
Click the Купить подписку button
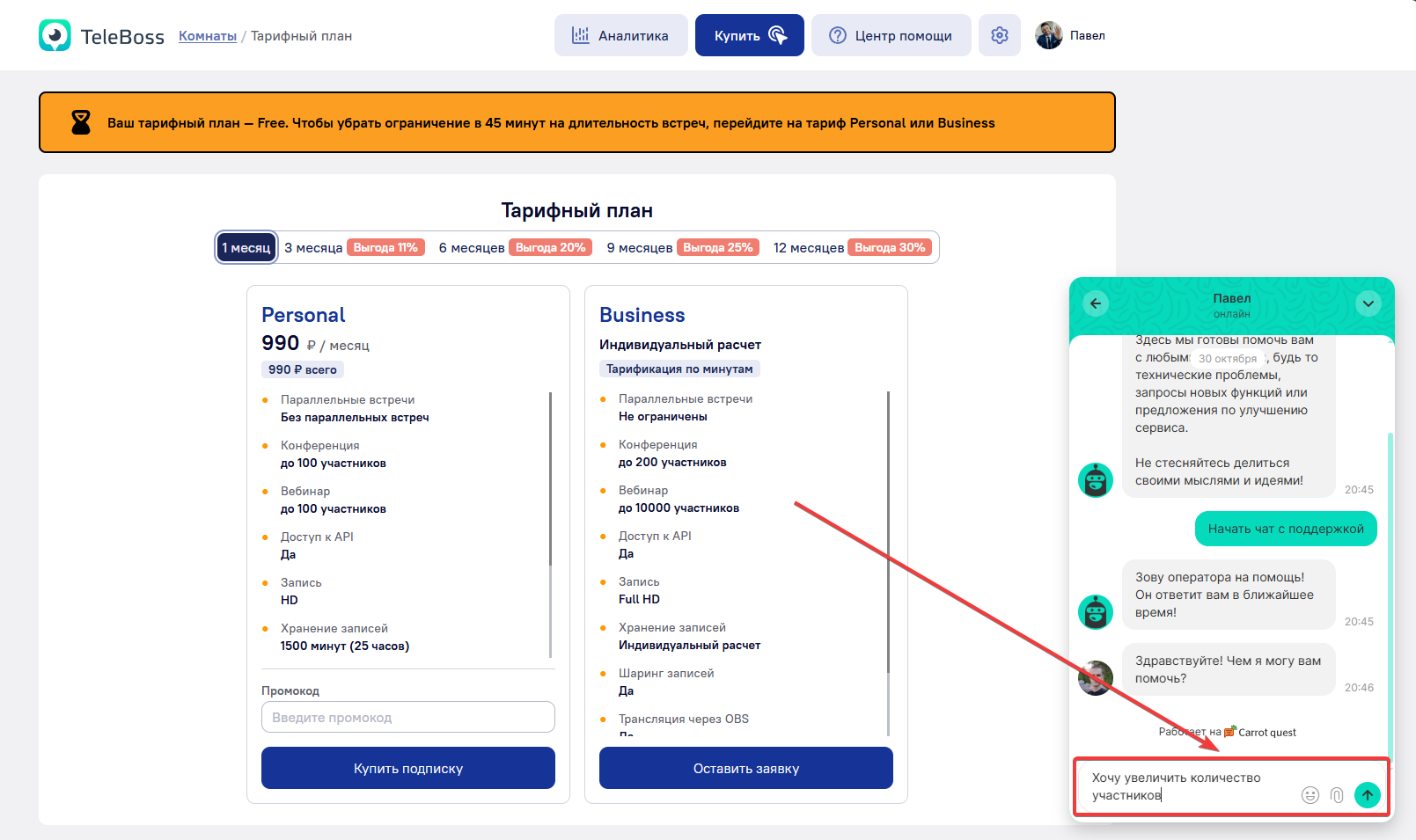tap(407, 768)
